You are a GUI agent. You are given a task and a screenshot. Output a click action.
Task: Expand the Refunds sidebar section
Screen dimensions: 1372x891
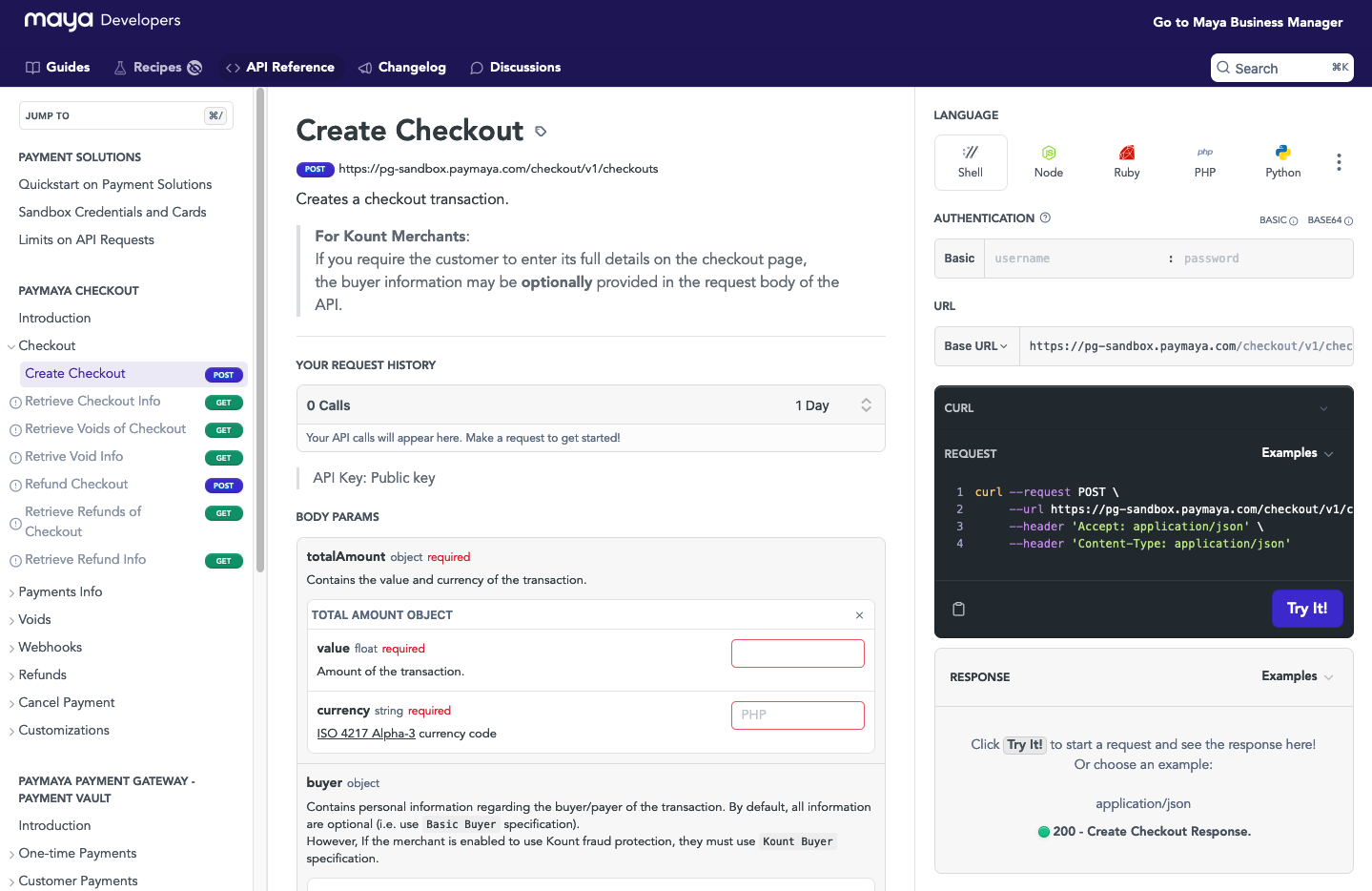click(x=11, y=675)
